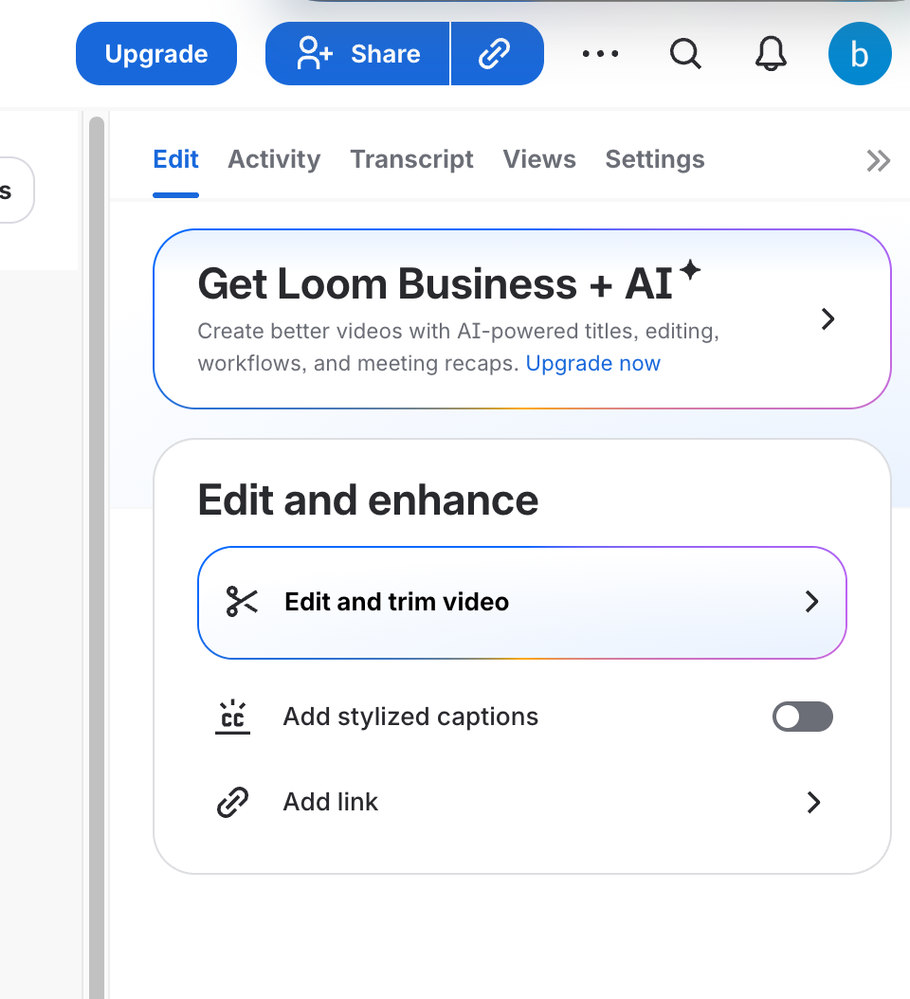910x999 pixels.
Task: Open search with magnifier icon
Action: 686,54
